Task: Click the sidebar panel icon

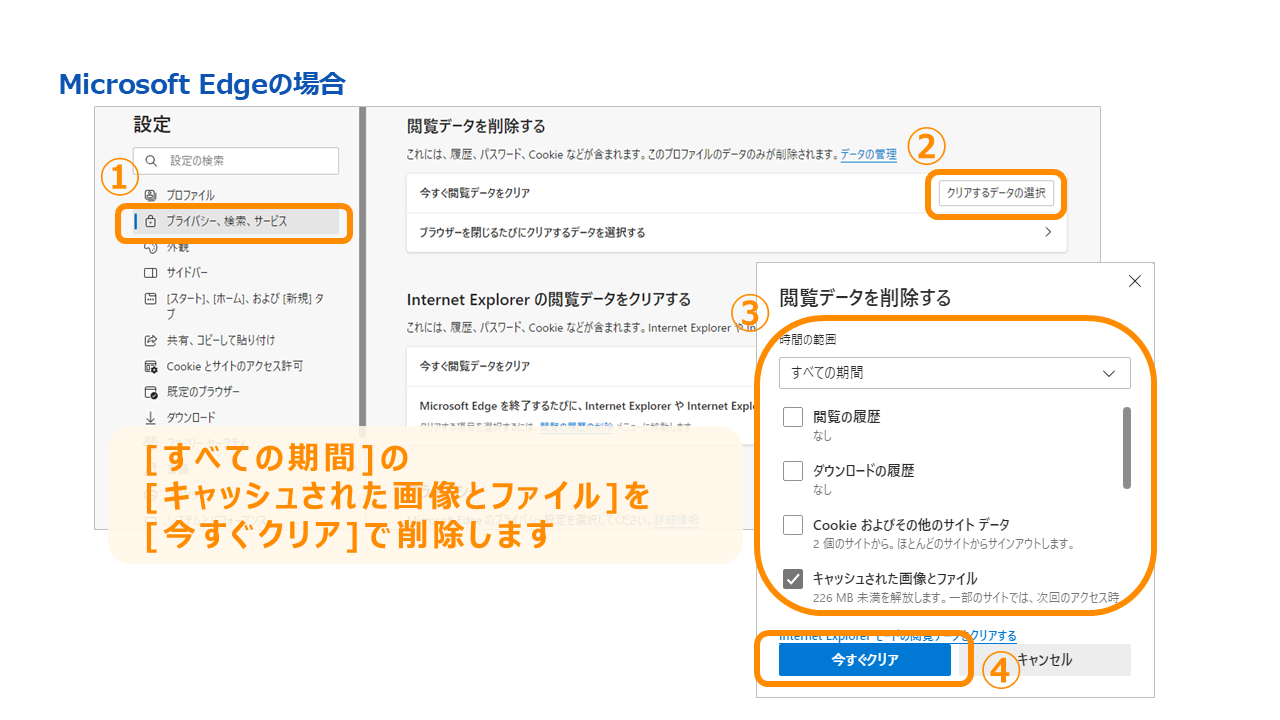Action: point(151,273)
